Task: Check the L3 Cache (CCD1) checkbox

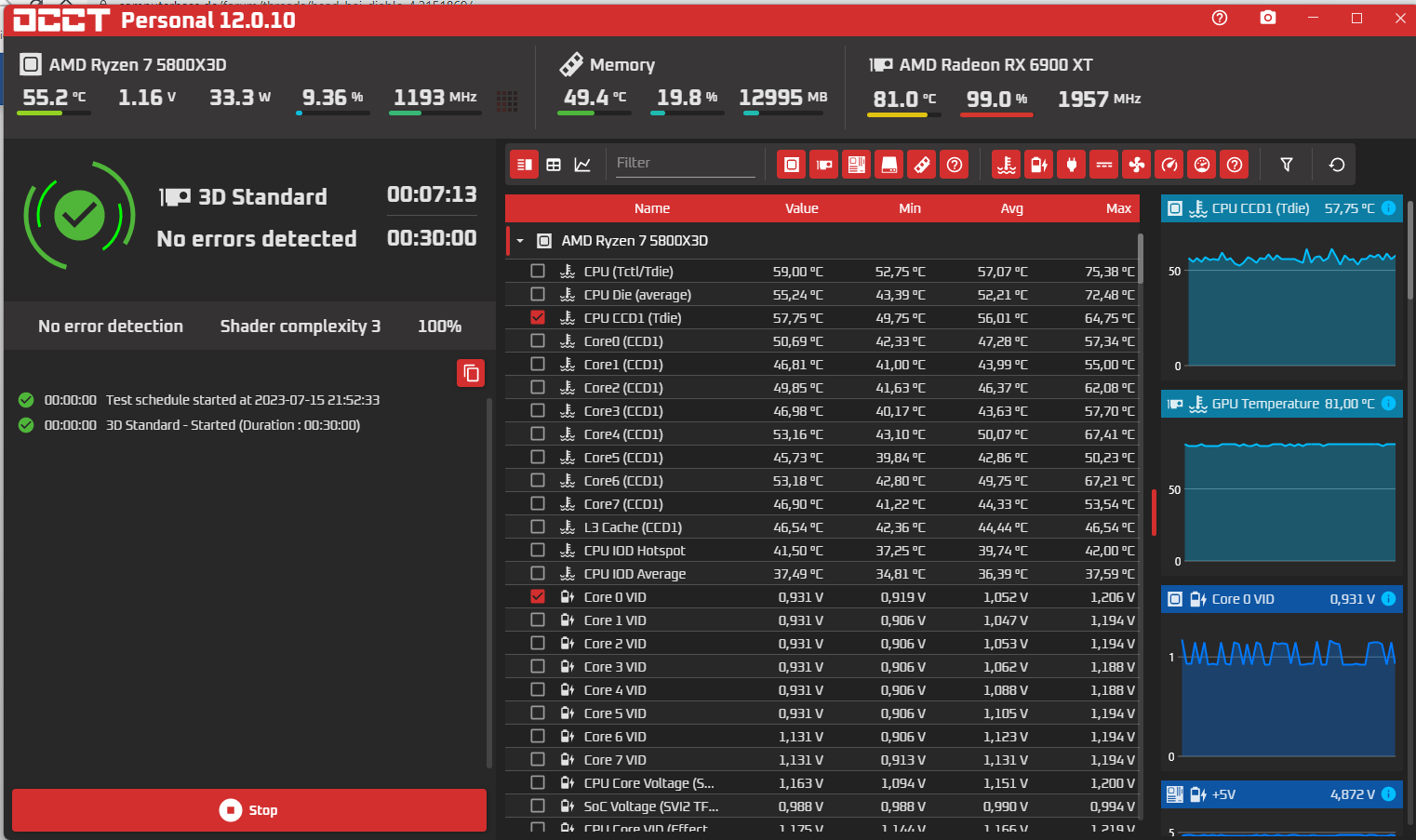Action: pos(538,527)
